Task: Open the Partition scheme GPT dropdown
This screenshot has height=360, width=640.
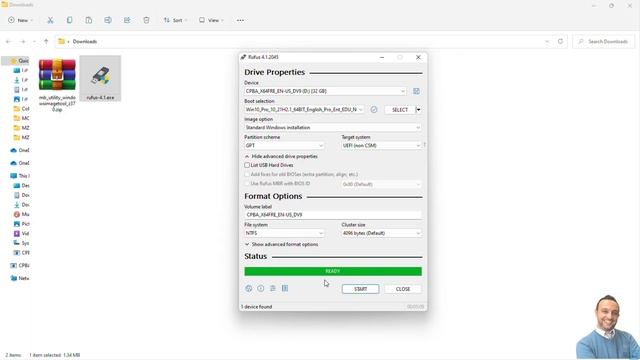Action: [x=284, y=145]
